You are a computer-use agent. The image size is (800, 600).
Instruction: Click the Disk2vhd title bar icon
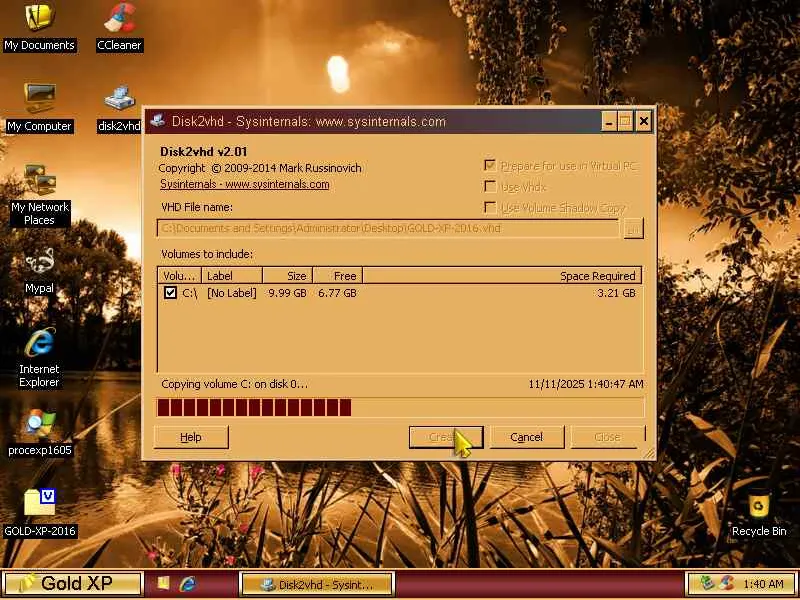(158, 121)
